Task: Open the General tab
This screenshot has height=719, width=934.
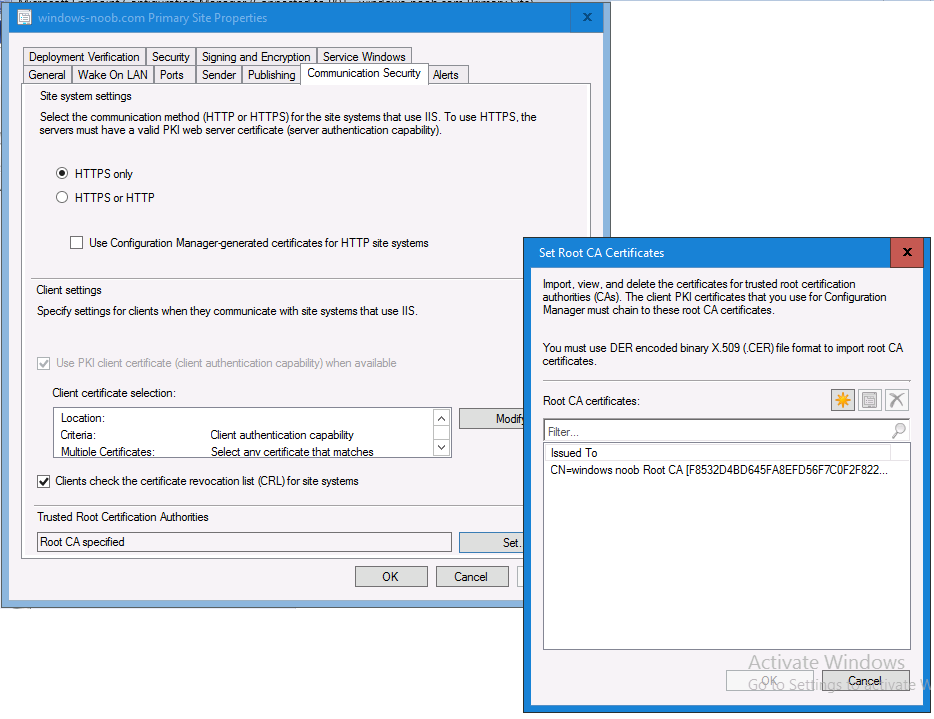Action: 47,74
